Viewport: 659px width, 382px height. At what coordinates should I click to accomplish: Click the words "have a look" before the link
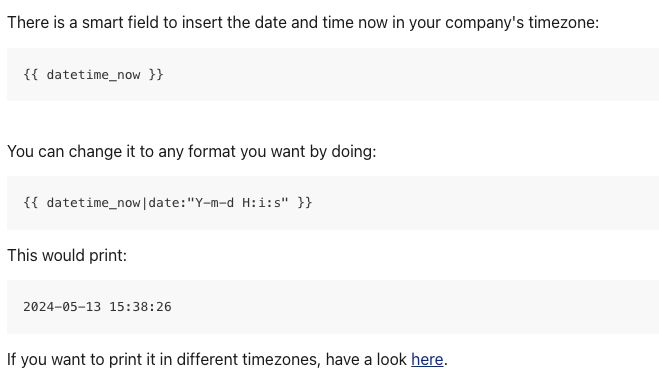coord(366,360)
